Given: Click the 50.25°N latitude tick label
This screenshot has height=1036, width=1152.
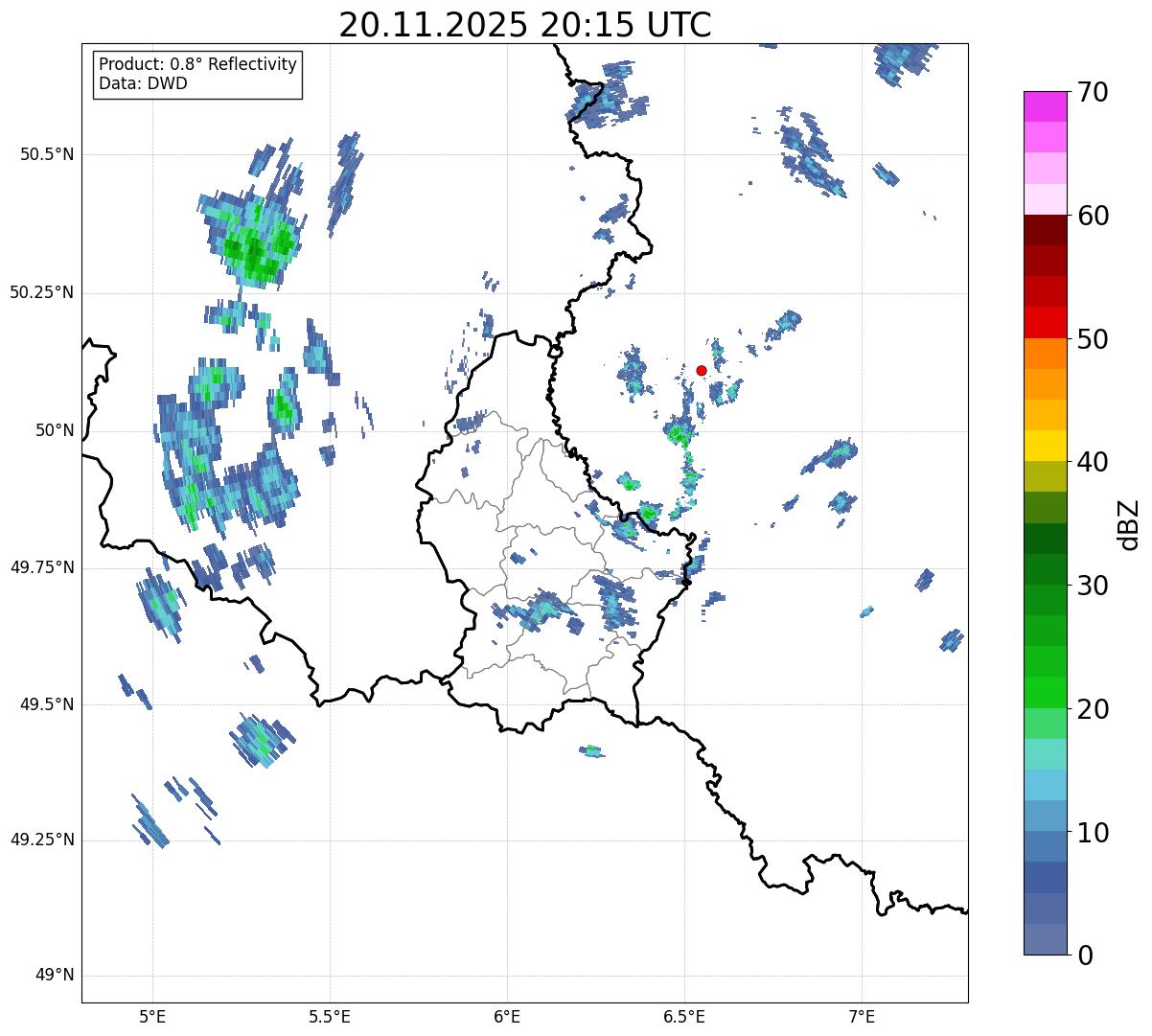Looking at the screenshot, I should pos(41,292).
